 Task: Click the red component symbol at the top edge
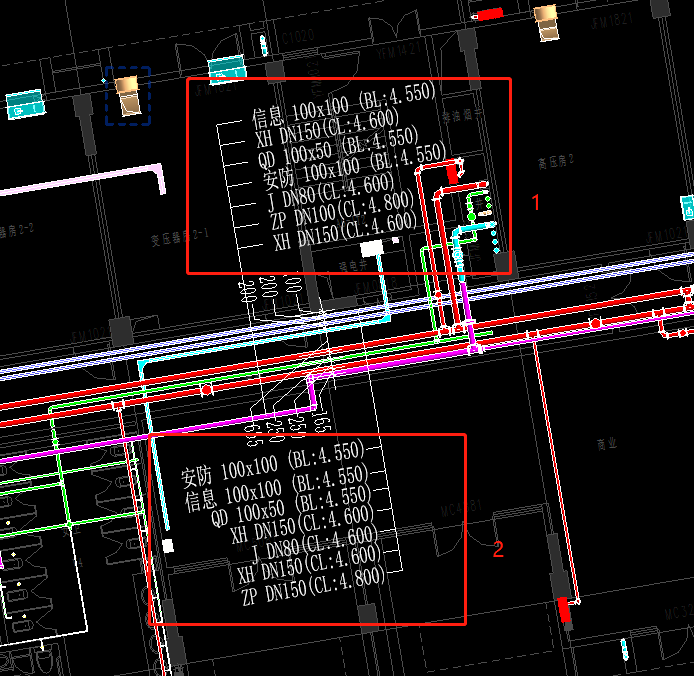click(x=489, y=14)
